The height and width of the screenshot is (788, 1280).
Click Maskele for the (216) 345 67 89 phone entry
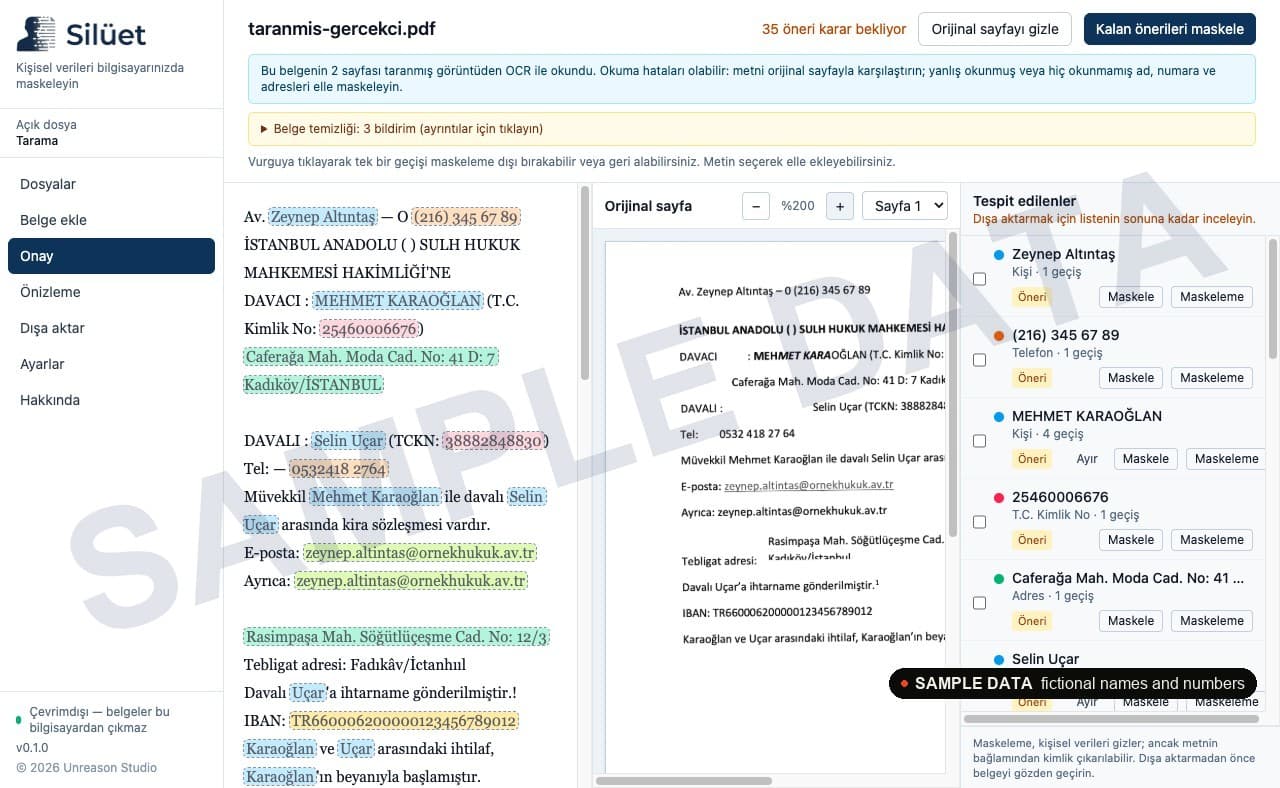[x=1131, y=378]
